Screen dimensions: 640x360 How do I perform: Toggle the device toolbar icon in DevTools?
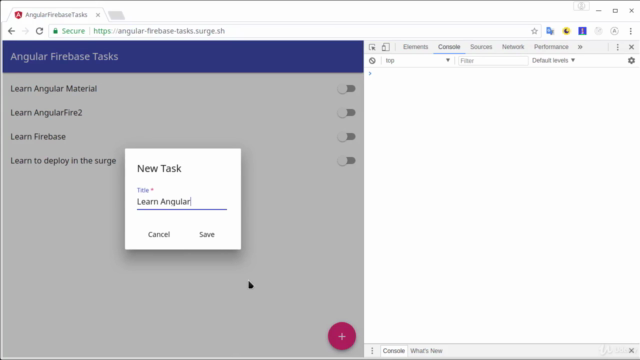point(386,47)
